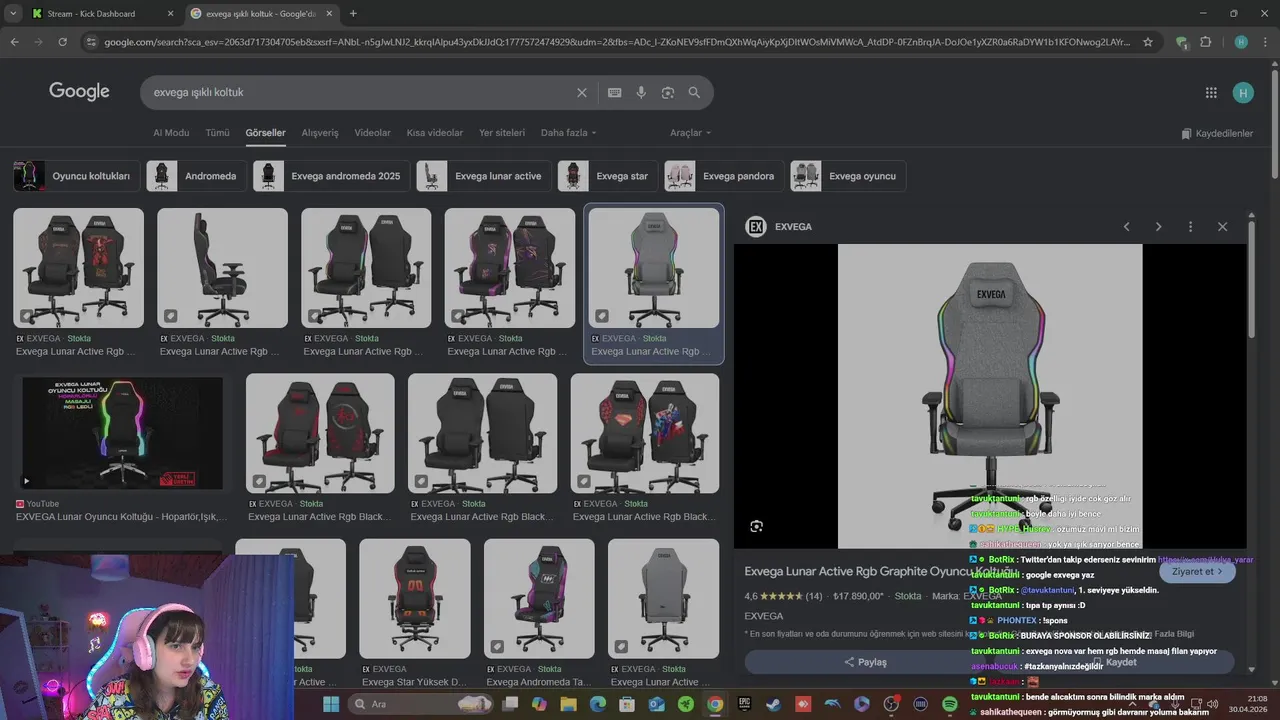Image resolution: width=1280 pixels, height=720 pixels.
Task: Open Kaydedilenler saved items
Action: 1216,134
